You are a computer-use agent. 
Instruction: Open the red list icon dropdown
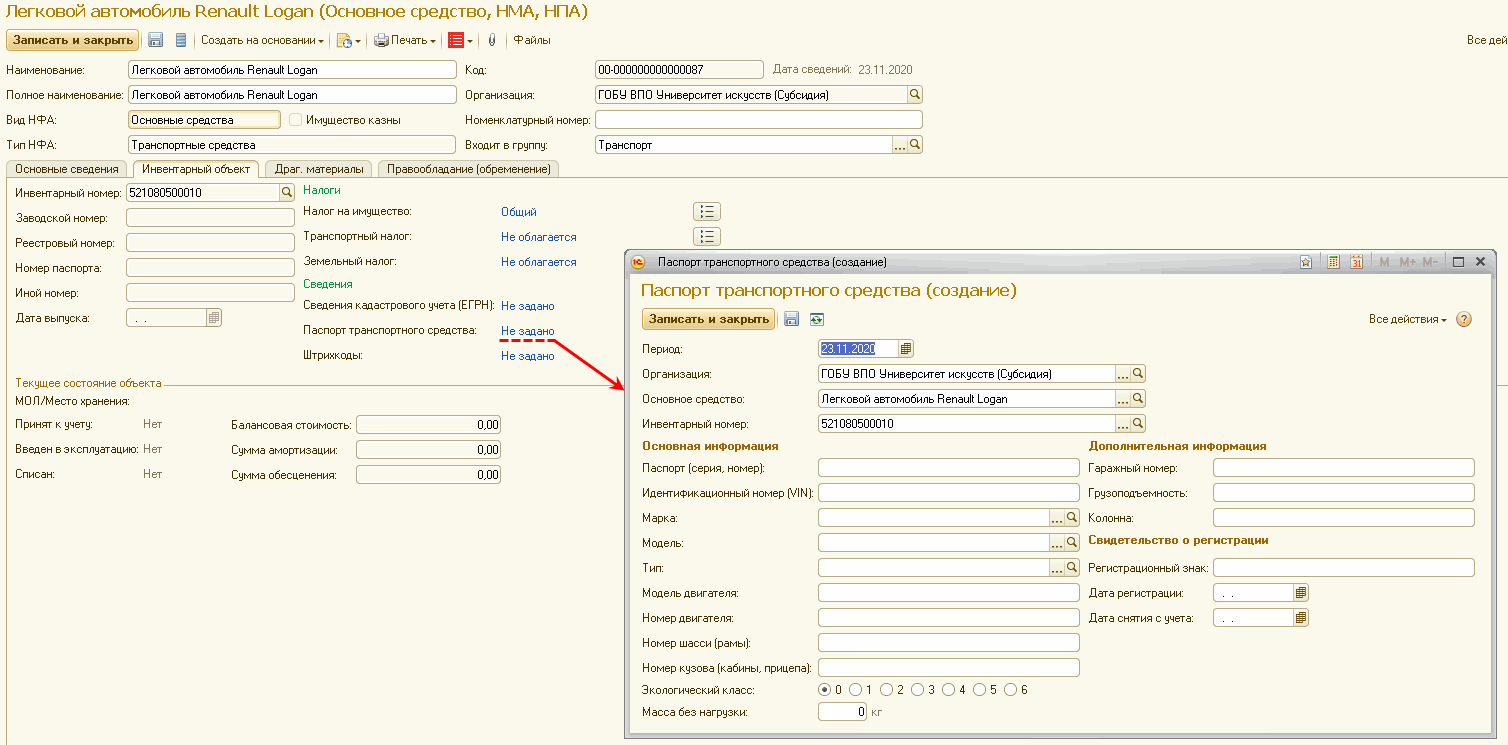[460, 40]
